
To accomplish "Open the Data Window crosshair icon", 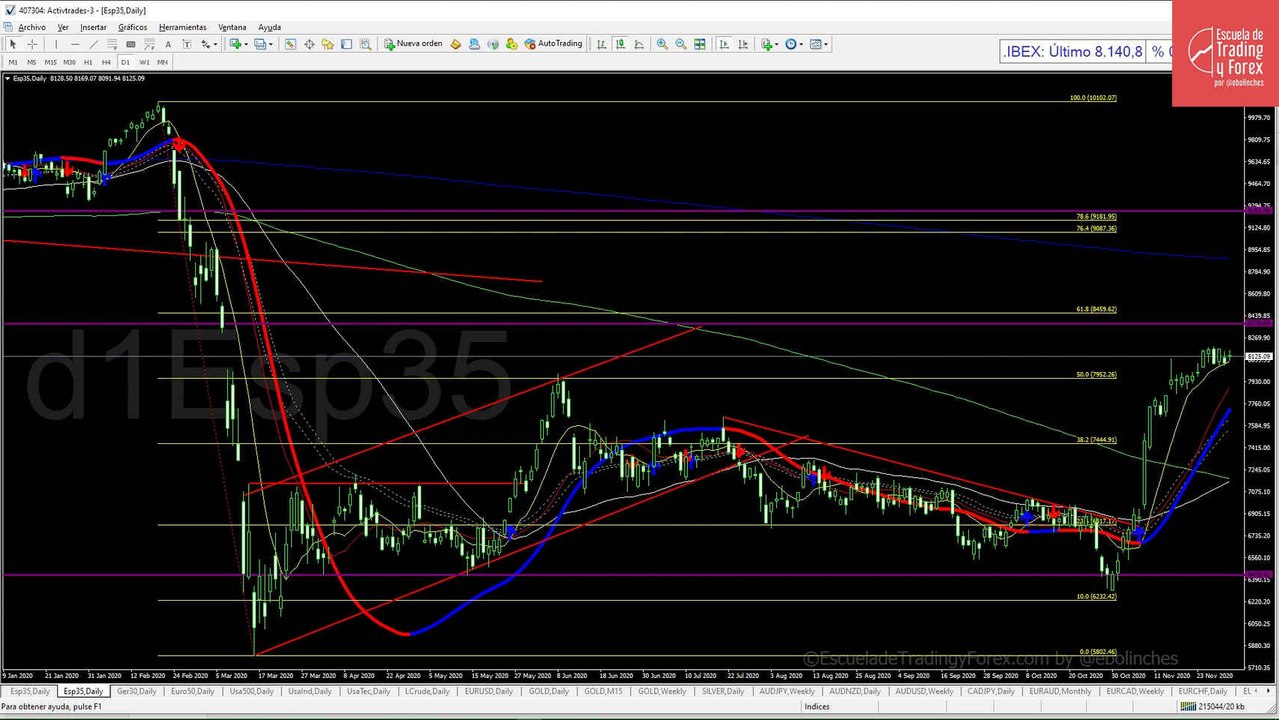I will (309, 44).
